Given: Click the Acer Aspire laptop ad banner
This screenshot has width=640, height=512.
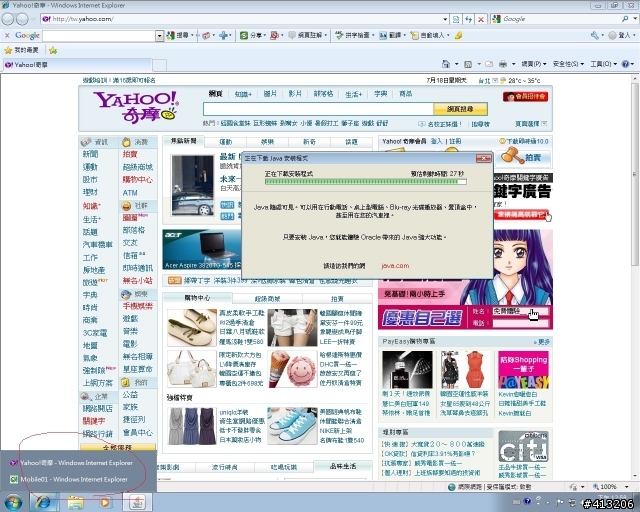Looking at the screenshot, I should [x=202, y=249].
